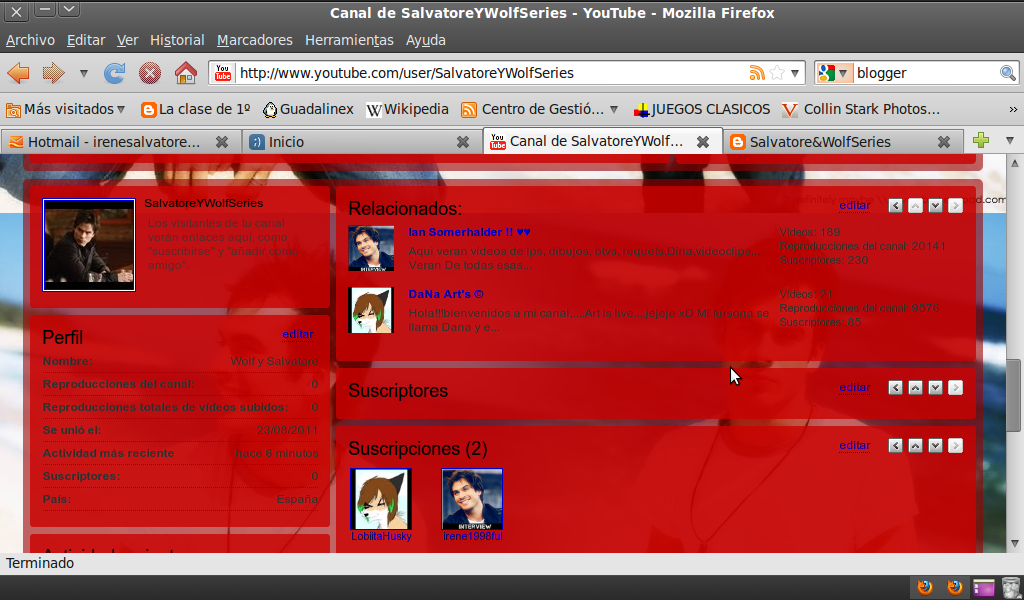Move the Suscriptores module down

tap(935, 388)
